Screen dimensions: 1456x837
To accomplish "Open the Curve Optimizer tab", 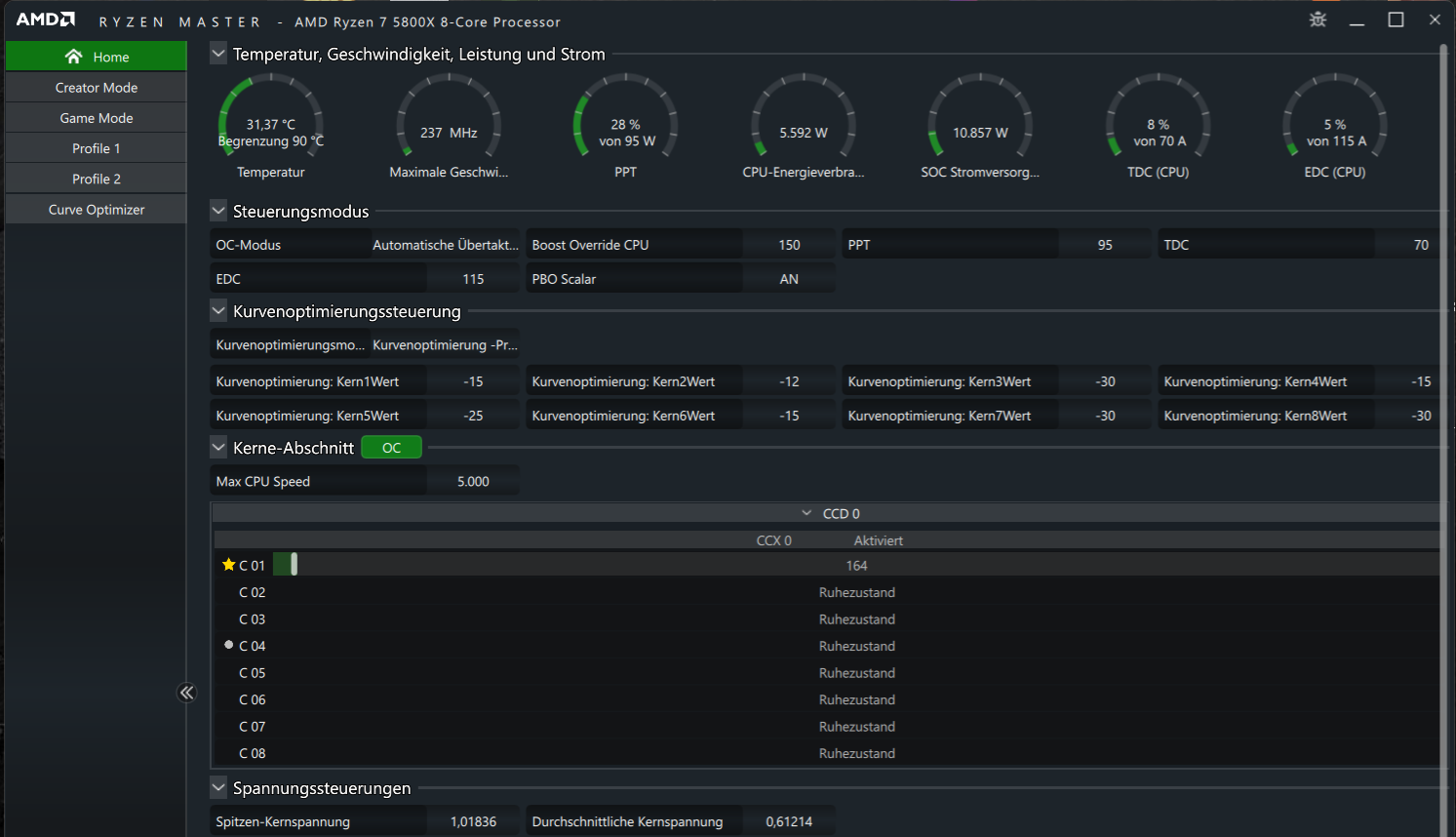I will pos(96,210).
